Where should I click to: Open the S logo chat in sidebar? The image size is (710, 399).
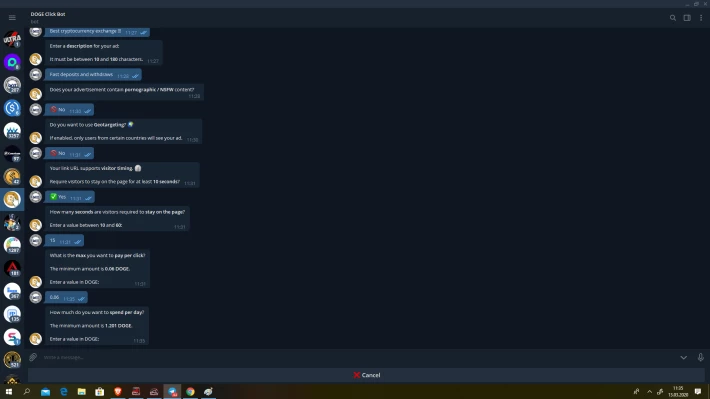click(12, 337)
